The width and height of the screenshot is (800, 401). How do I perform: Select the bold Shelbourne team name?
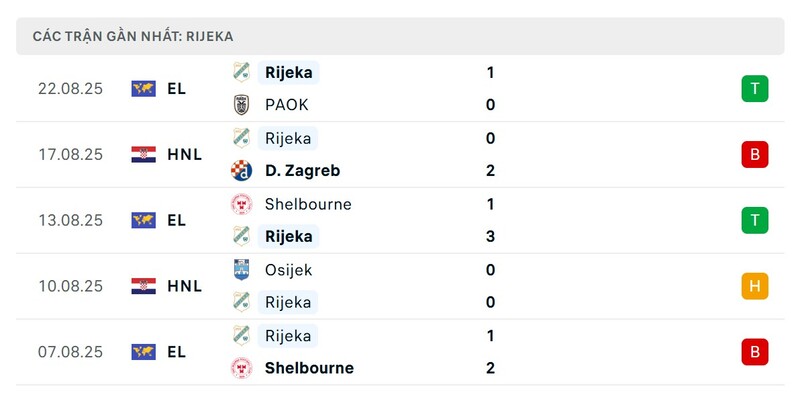coord(309,368)
